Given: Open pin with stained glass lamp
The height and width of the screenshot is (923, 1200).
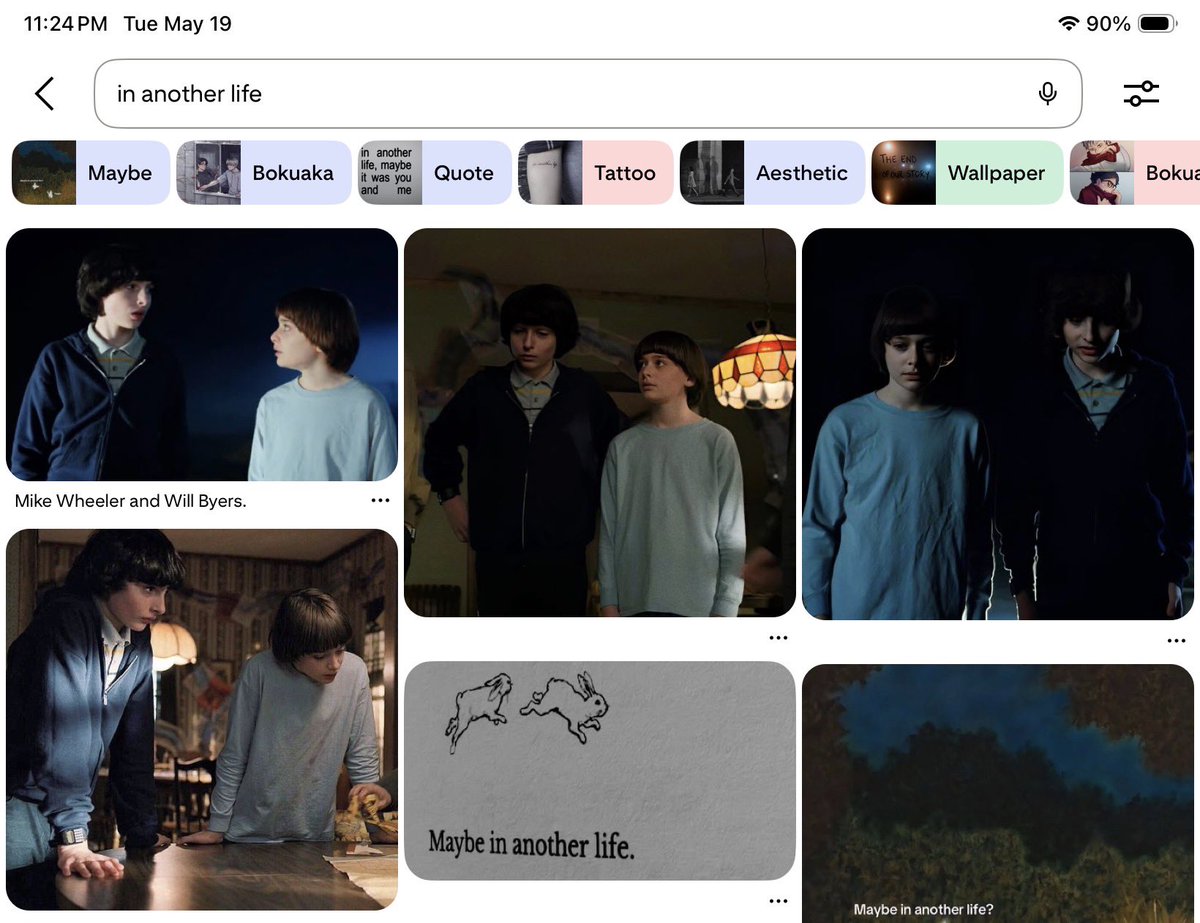Looking at the screenshot, I should pos(600,422).
